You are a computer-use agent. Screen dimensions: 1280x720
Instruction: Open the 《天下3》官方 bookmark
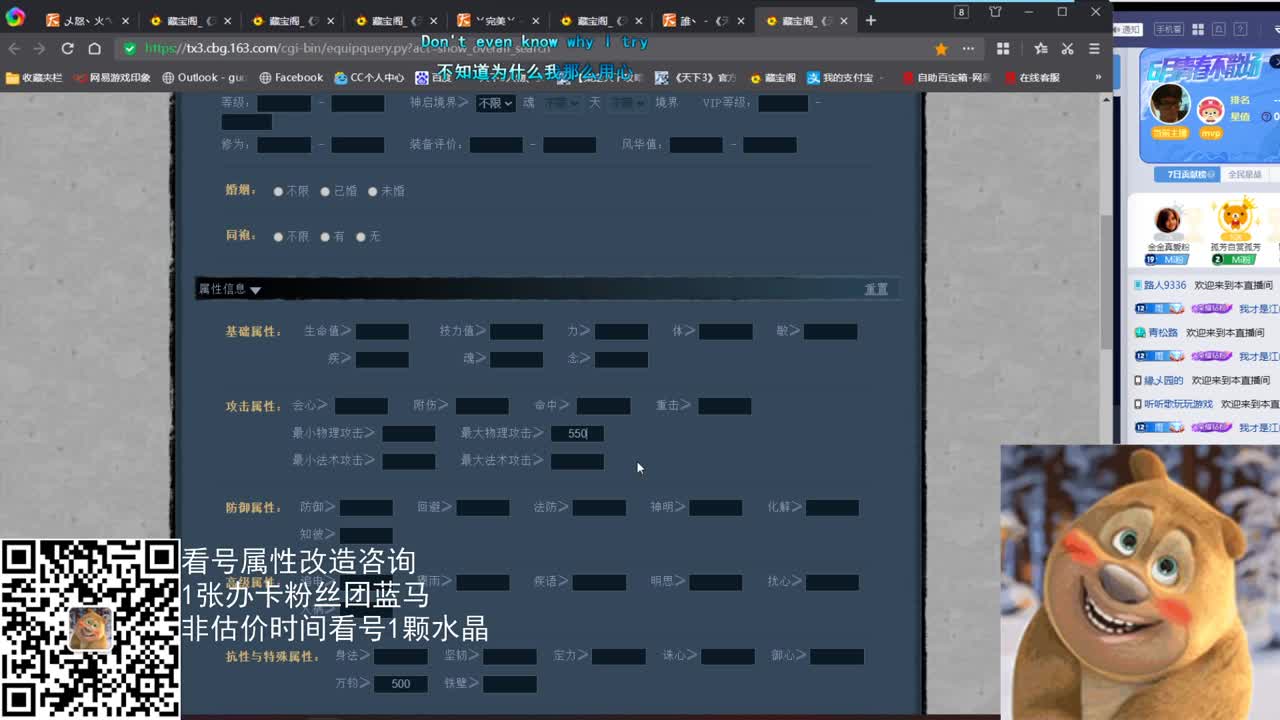(695, 77)
